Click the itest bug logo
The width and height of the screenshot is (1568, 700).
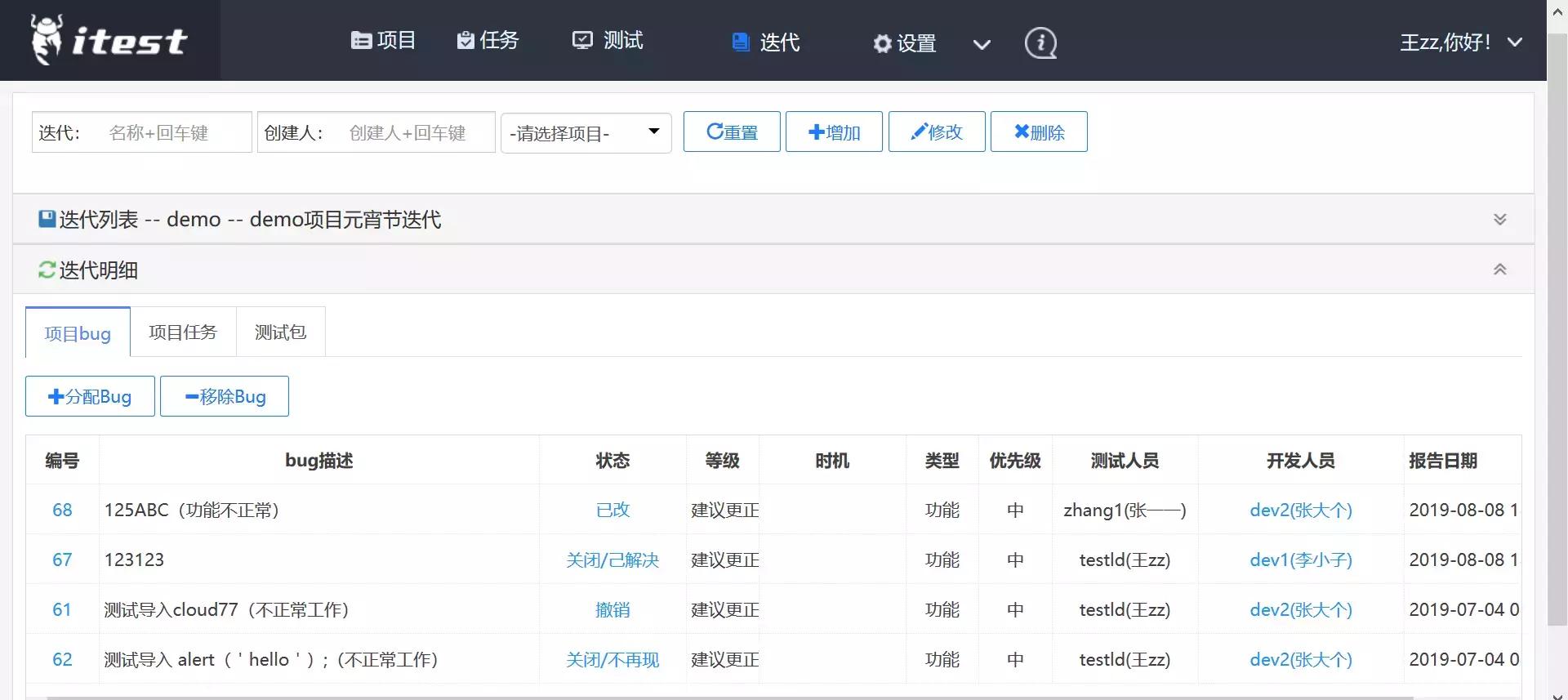tap(109, 40)
